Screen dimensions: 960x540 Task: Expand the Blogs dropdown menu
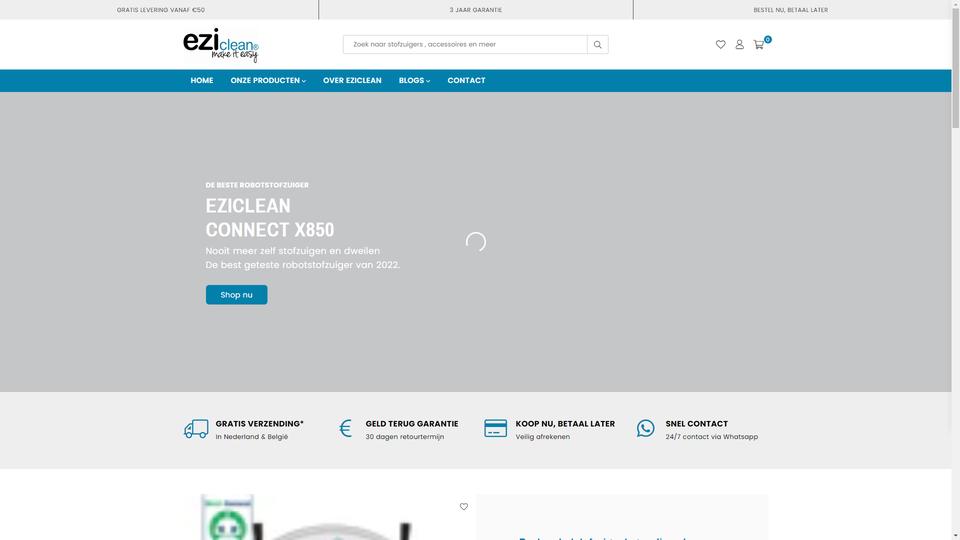(x=414, y=81)
